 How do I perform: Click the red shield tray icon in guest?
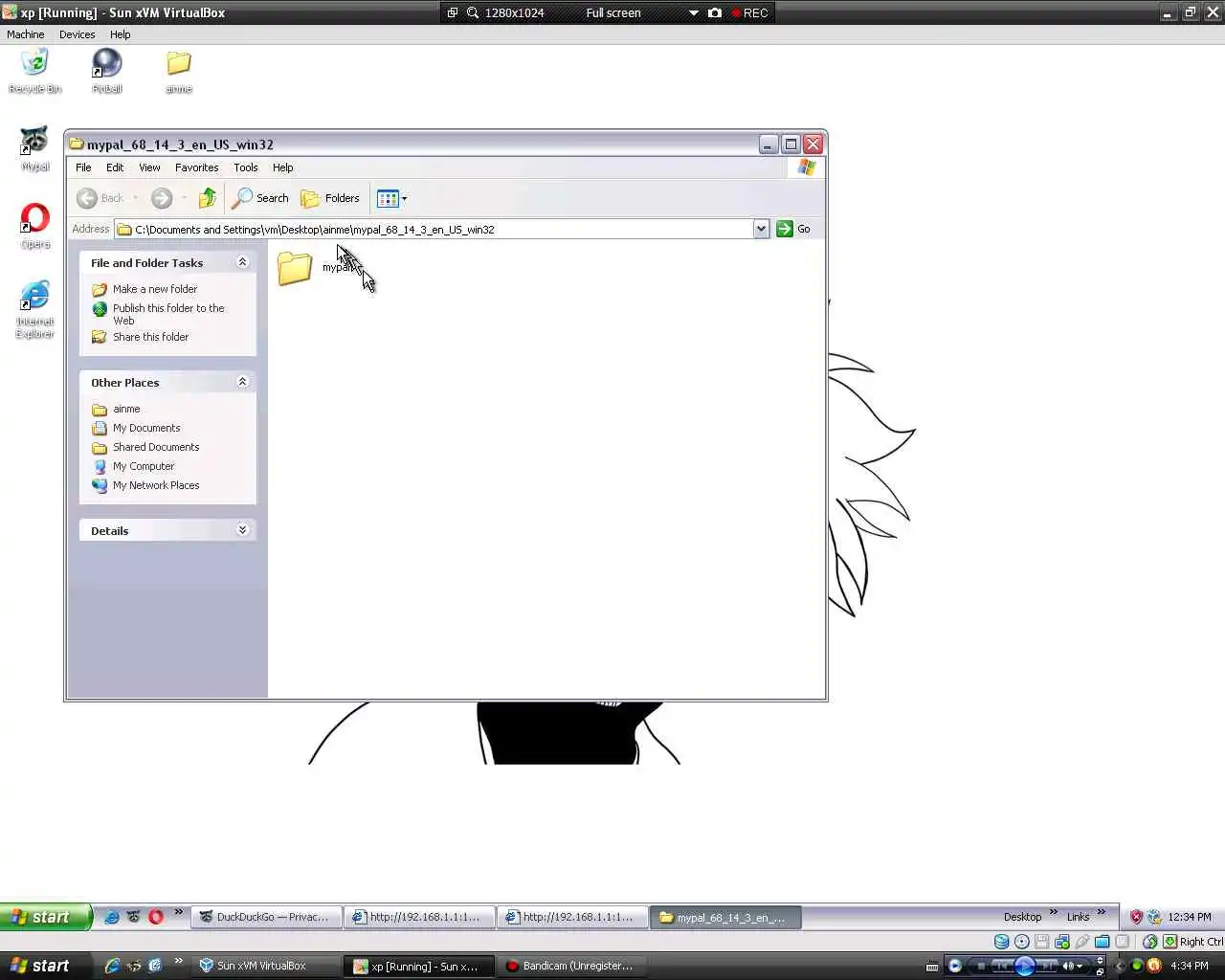point(1136,917)
